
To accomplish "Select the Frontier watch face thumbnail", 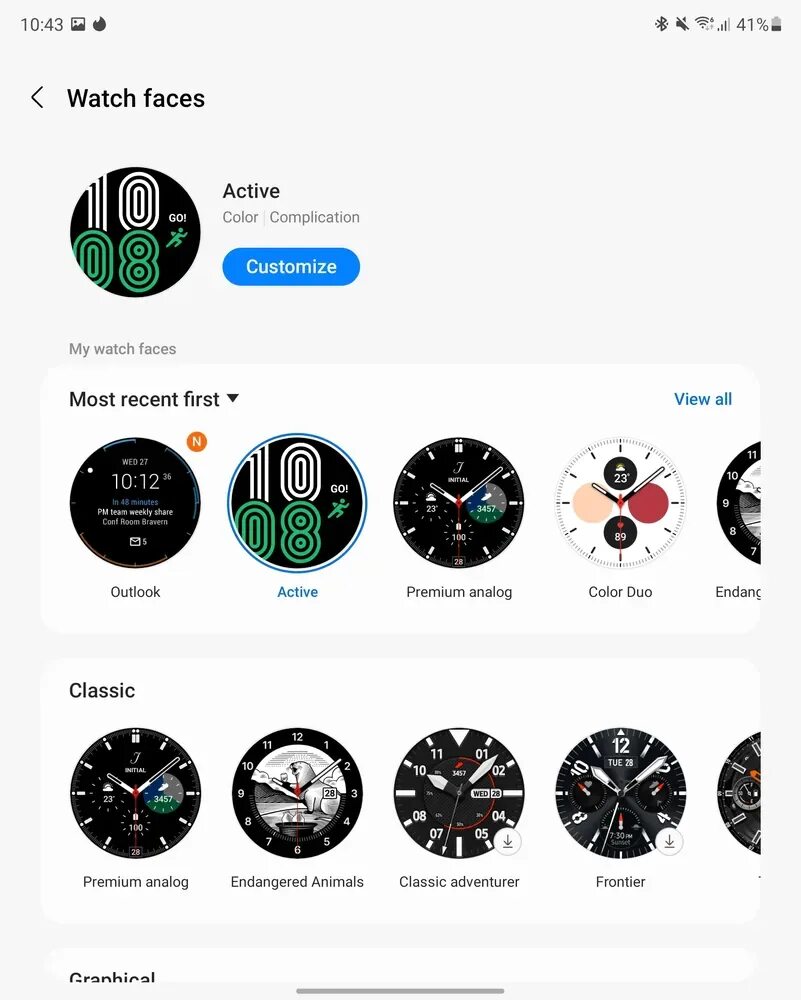I will (x=621, y=793).
